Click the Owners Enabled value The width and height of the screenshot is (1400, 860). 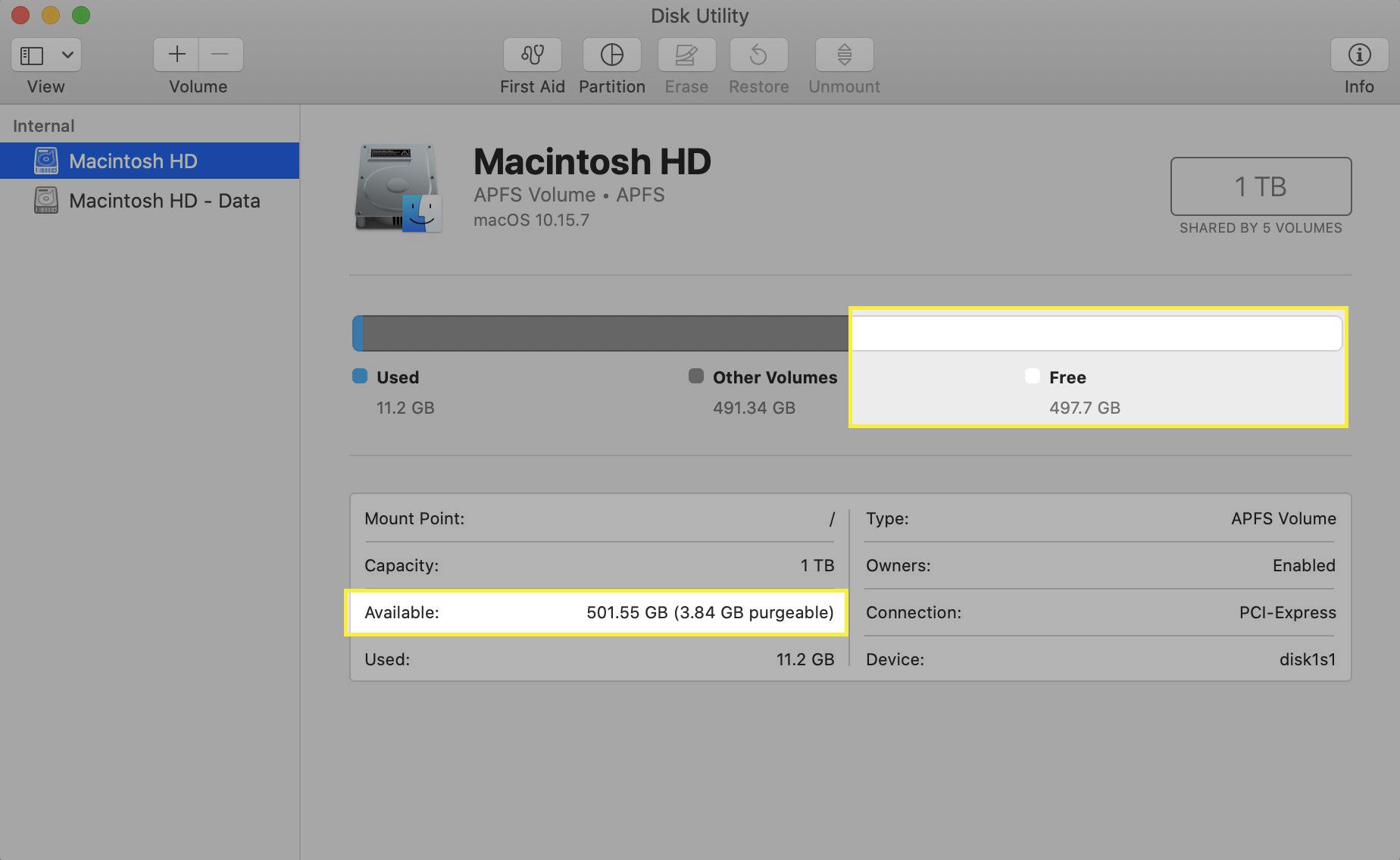[x=1304, y=565]
